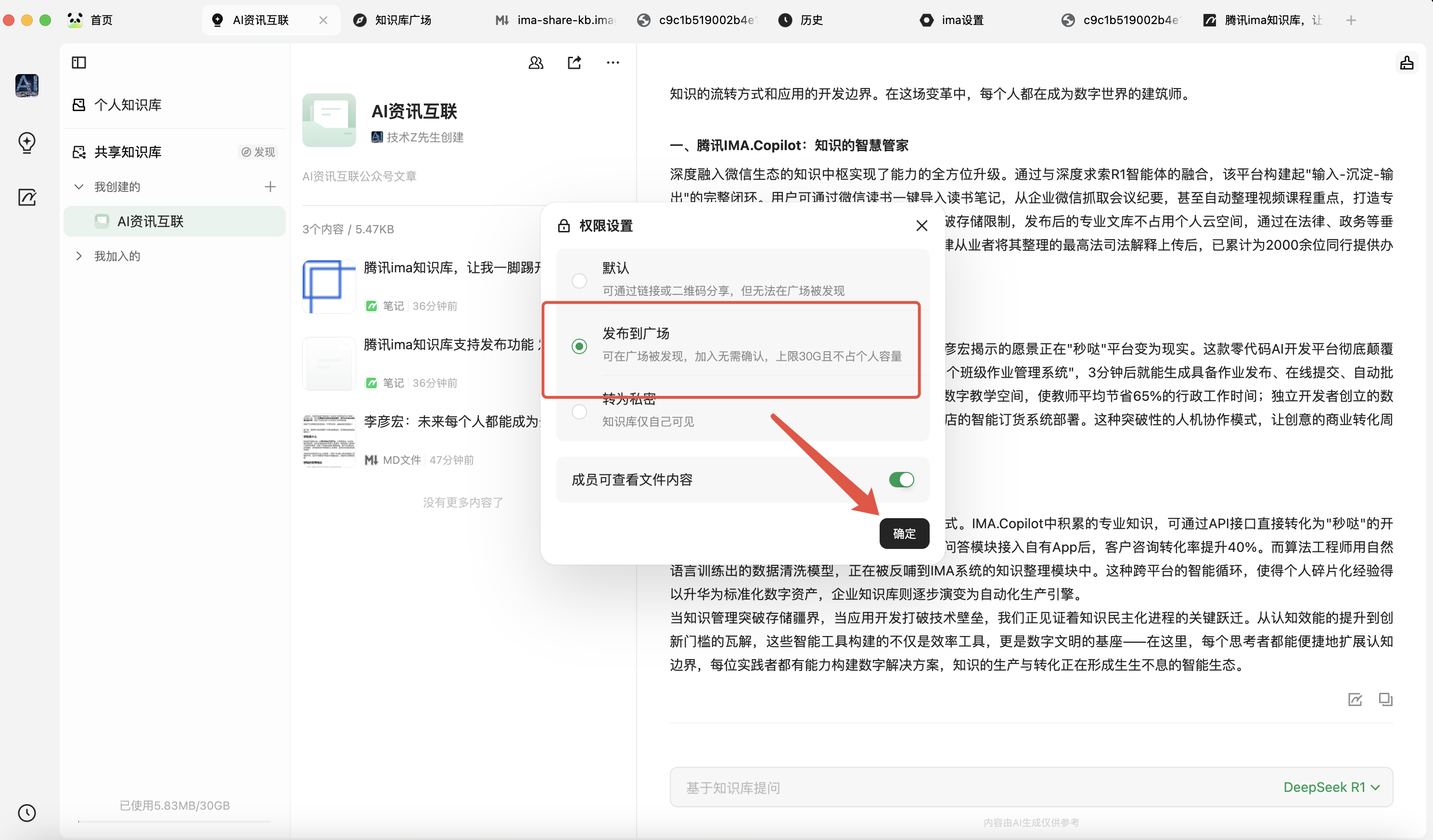Open the DeepSeek R1 model dropdown
Viewport: 1433px width, 840px height.
tap(1331, 787)
